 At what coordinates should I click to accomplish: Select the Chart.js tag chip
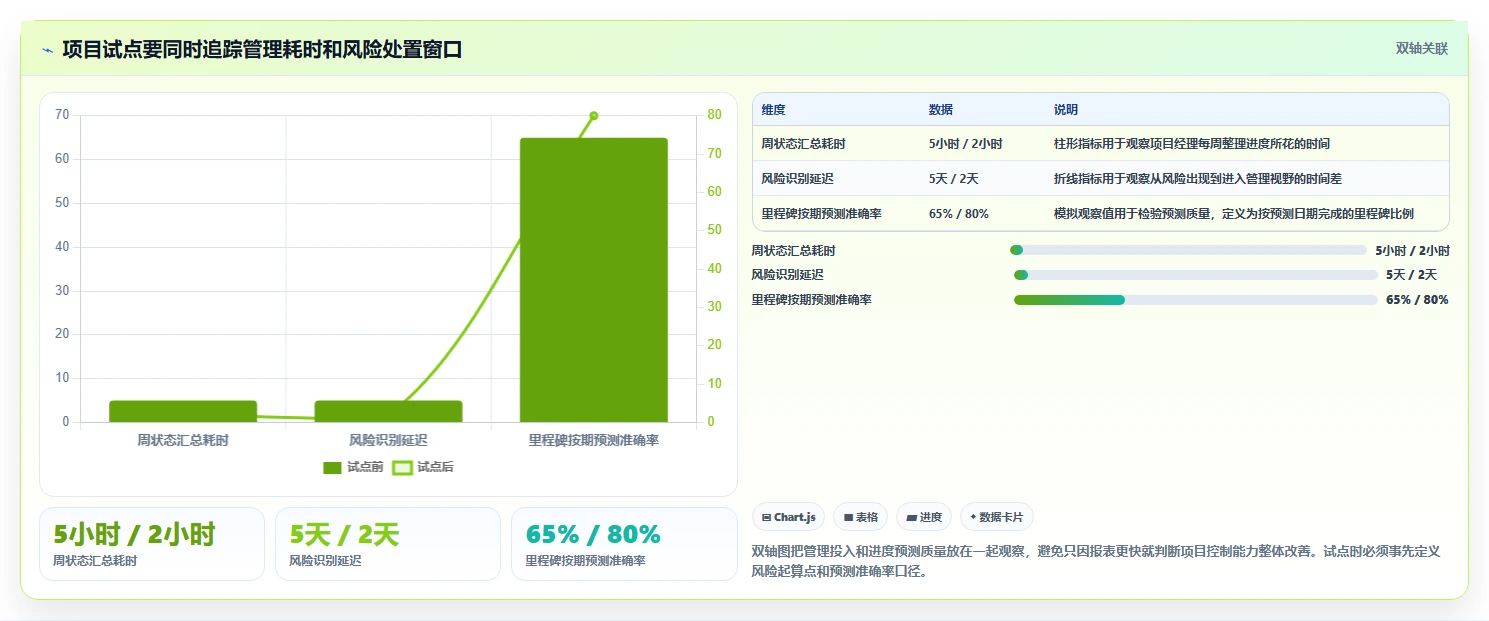point(788,517)
